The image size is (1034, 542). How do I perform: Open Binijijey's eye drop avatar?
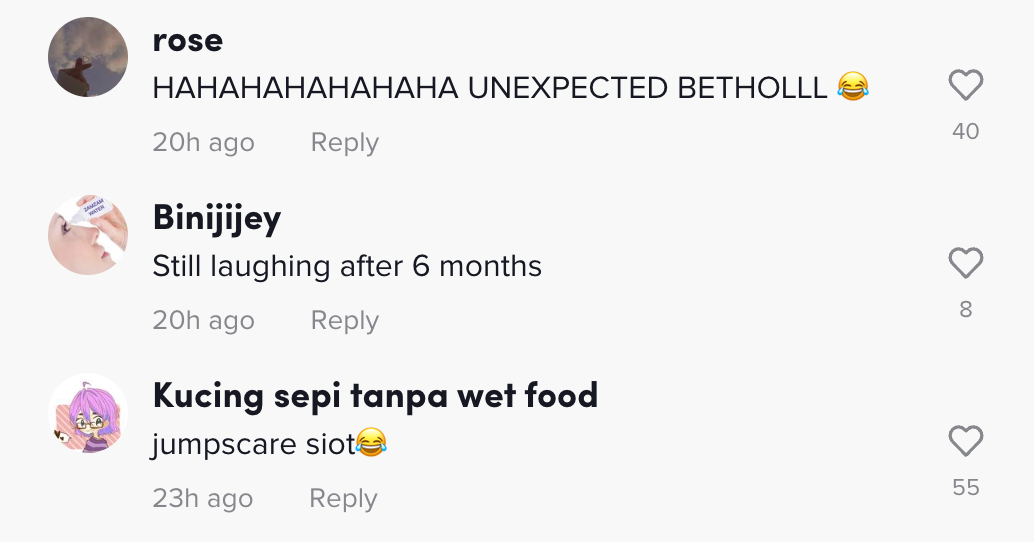(88, 235)
